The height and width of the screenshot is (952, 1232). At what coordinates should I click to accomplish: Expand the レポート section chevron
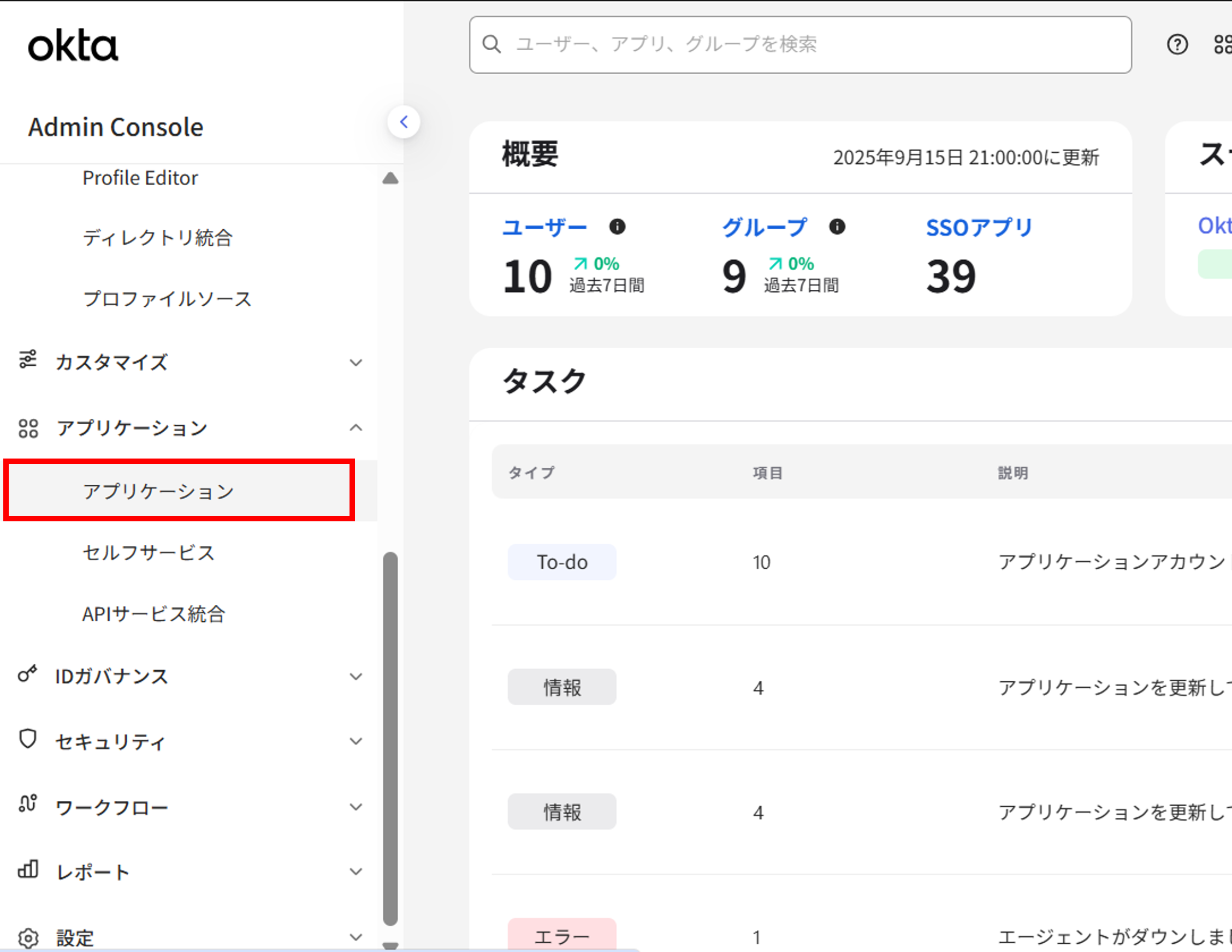coord(356,871)
